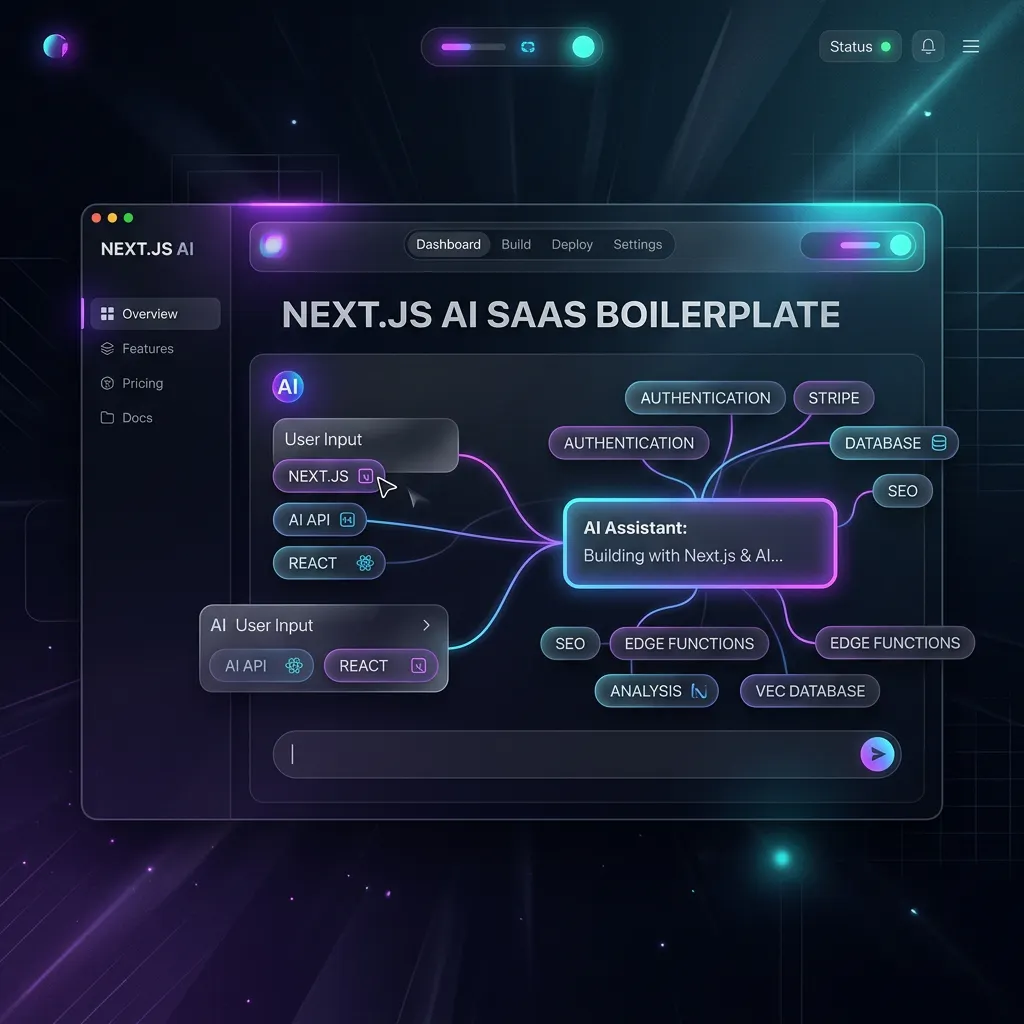Open the hamburger menu at top right
Image resolution: width=1024 pixels, height=1024 pixels.
[x=970, y=46]
